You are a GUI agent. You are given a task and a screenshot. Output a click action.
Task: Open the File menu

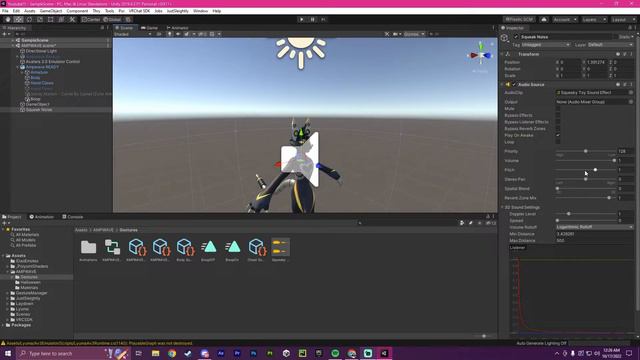(x=5, y=11)
